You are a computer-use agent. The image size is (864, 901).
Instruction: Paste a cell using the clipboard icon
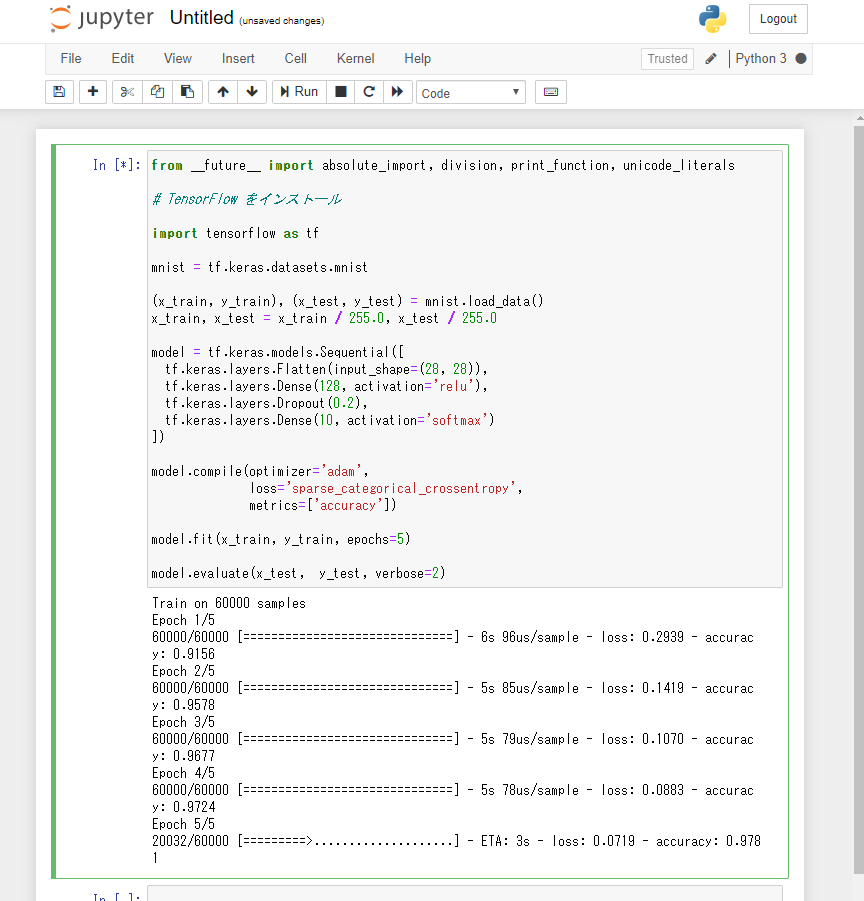187,91
